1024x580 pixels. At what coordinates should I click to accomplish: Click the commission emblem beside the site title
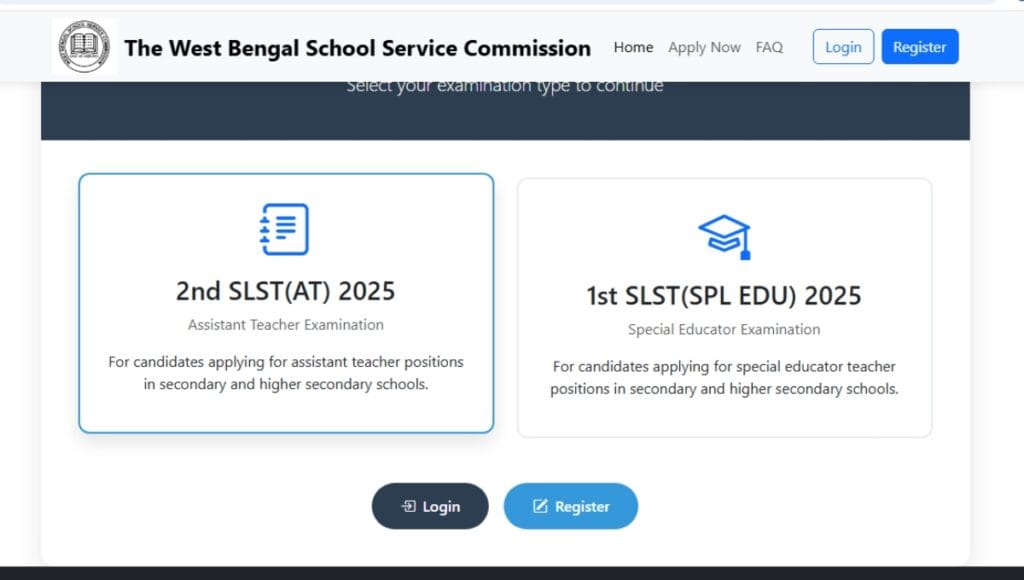[84, 46]
